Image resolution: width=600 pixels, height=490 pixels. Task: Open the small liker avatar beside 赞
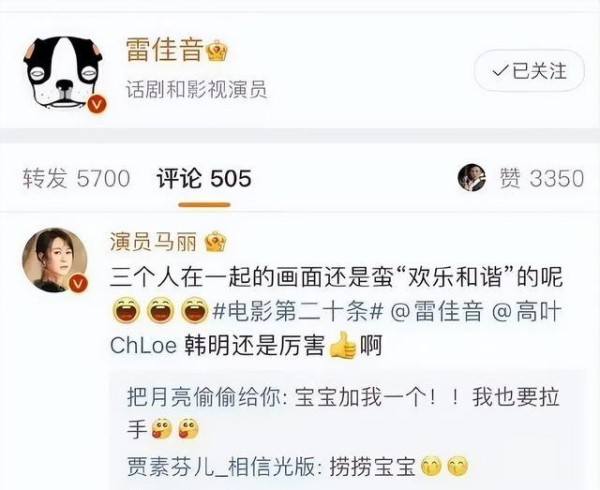coord(472,178)
